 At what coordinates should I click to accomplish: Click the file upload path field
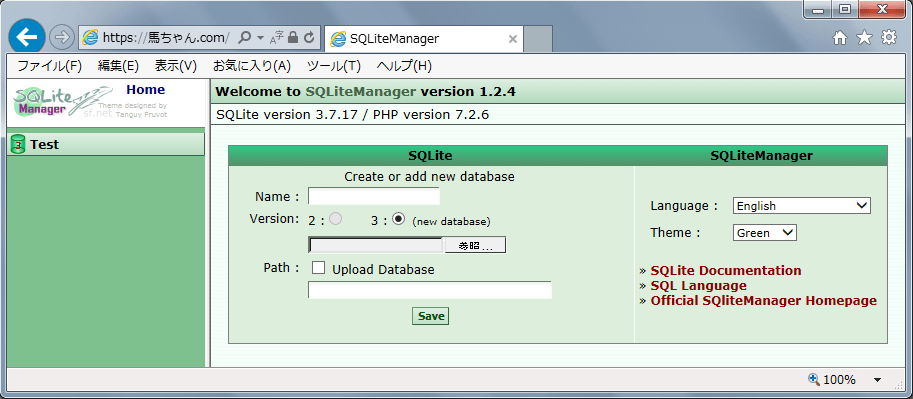click(x=376, y=245)
